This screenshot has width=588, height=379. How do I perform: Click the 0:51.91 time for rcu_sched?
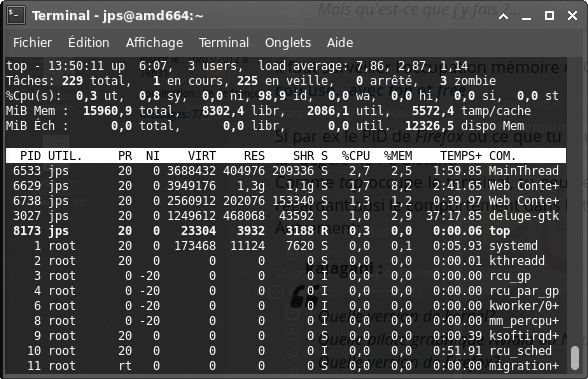coord(458,351)
